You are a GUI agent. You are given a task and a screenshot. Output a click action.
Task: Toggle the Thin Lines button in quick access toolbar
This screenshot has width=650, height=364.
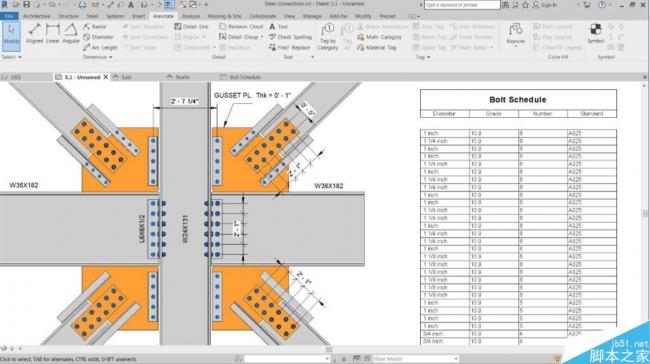pyautogui.click(x=170, y=5)
